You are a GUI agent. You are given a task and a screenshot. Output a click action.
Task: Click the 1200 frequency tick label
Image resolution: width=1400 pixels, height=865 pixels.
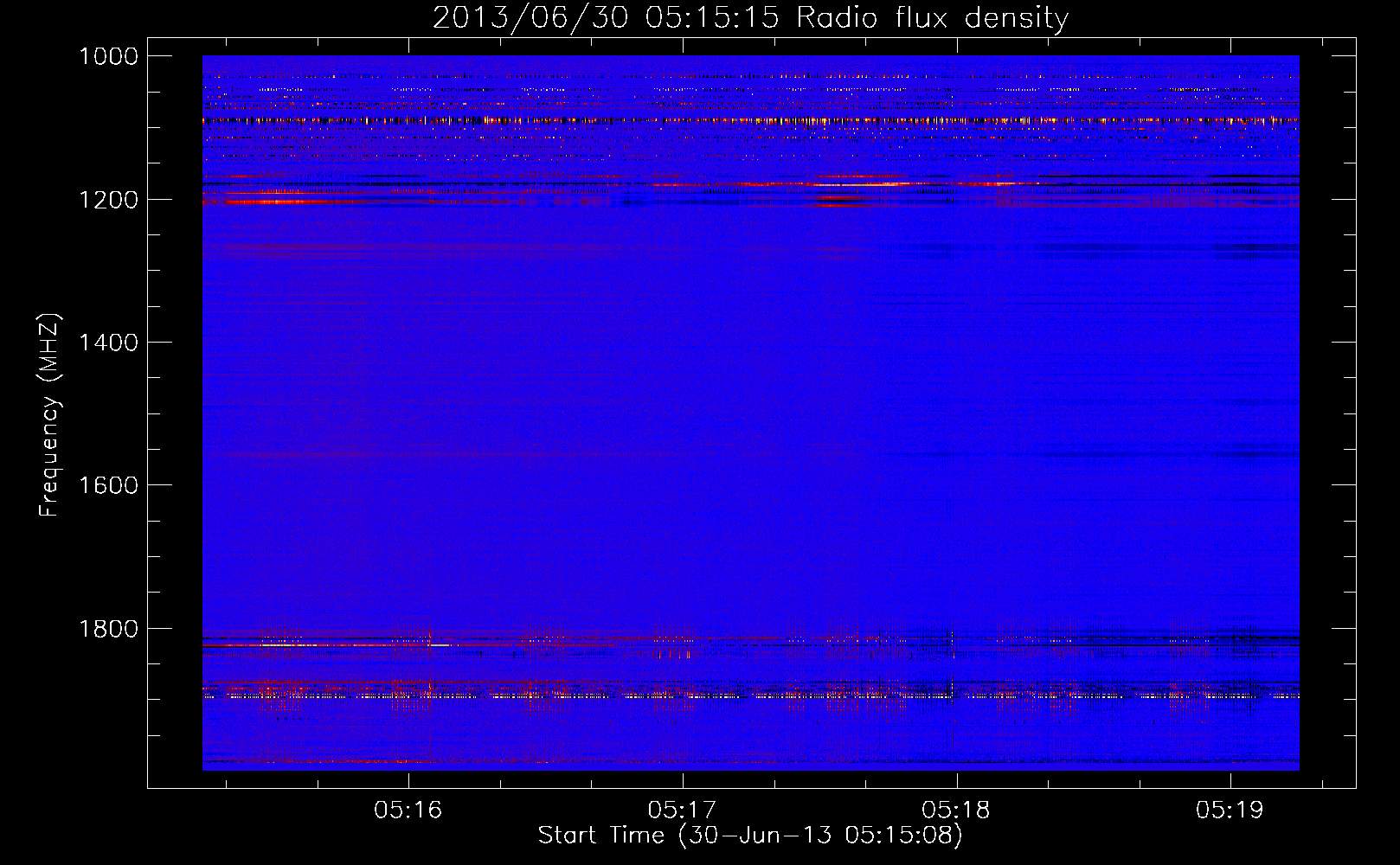(x=109, y=200)
